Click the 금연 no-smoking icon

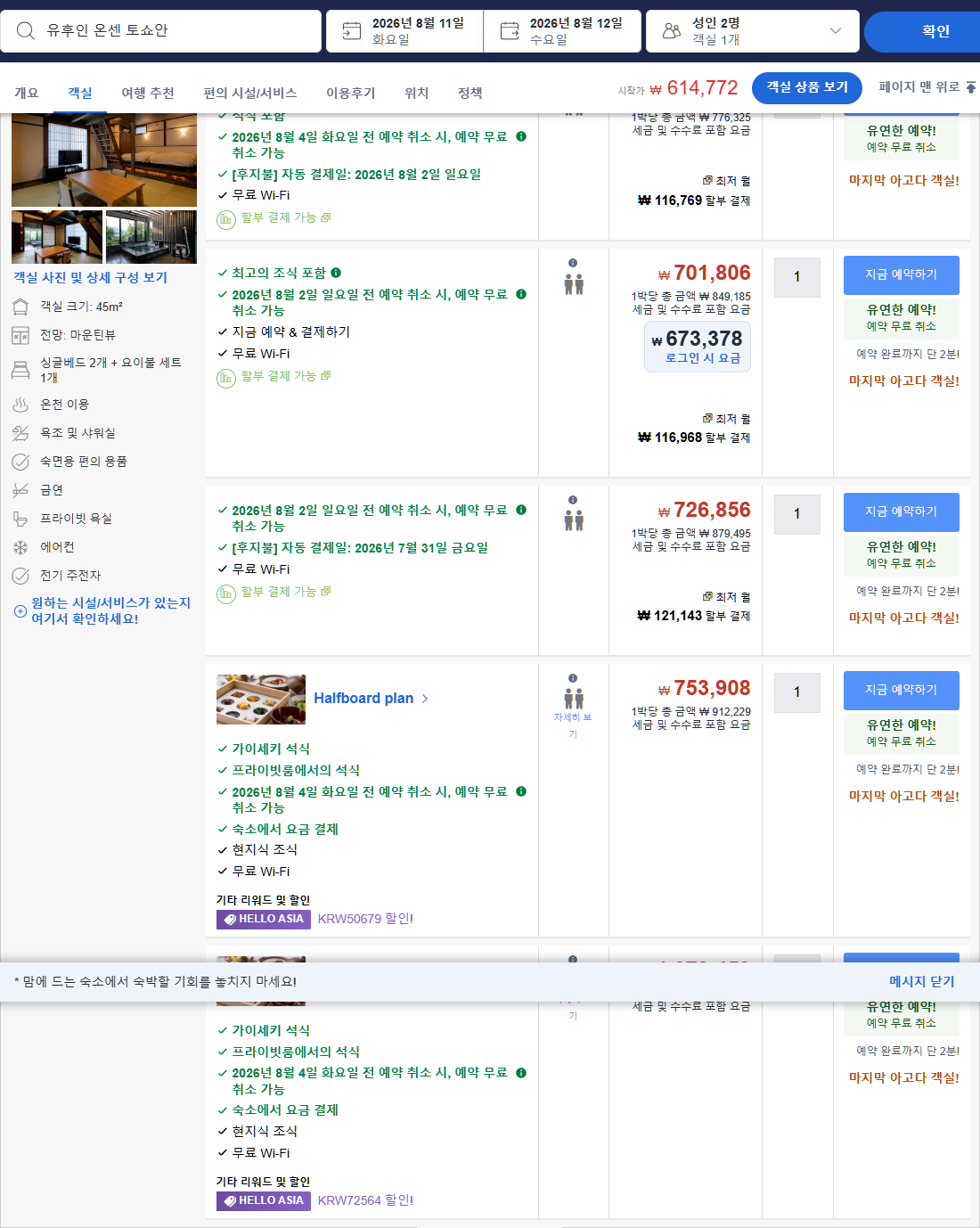pos(20,490)
